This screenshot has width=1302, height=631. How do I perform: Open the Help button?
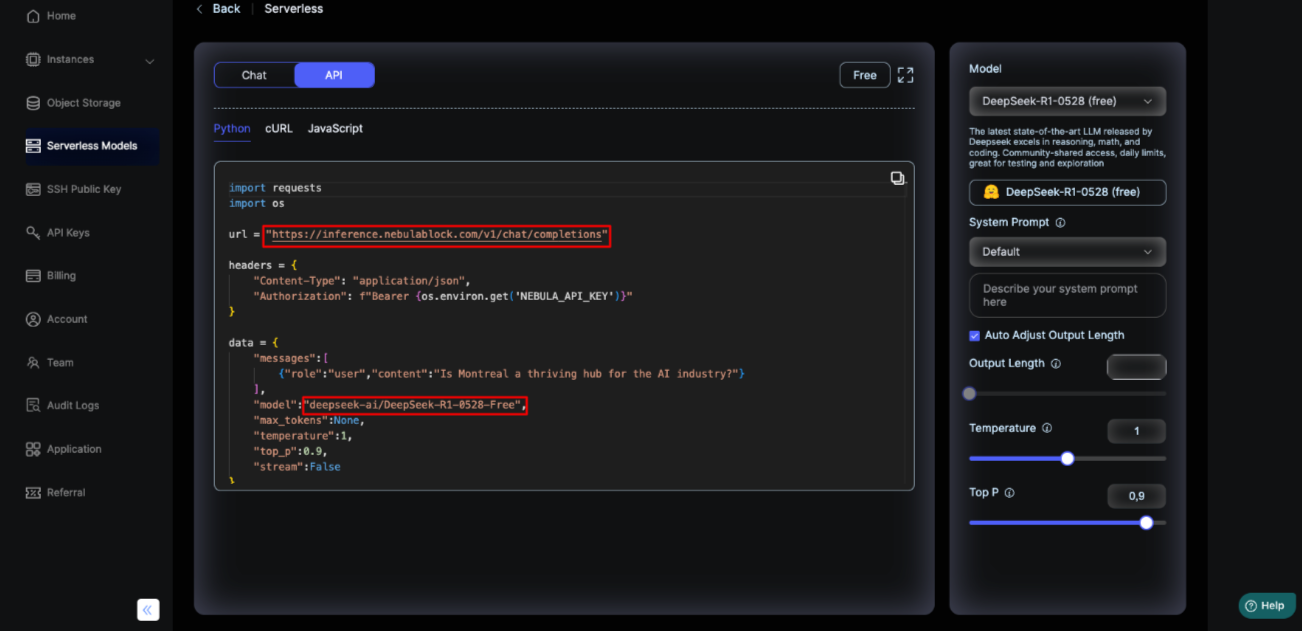(1266, 606)
